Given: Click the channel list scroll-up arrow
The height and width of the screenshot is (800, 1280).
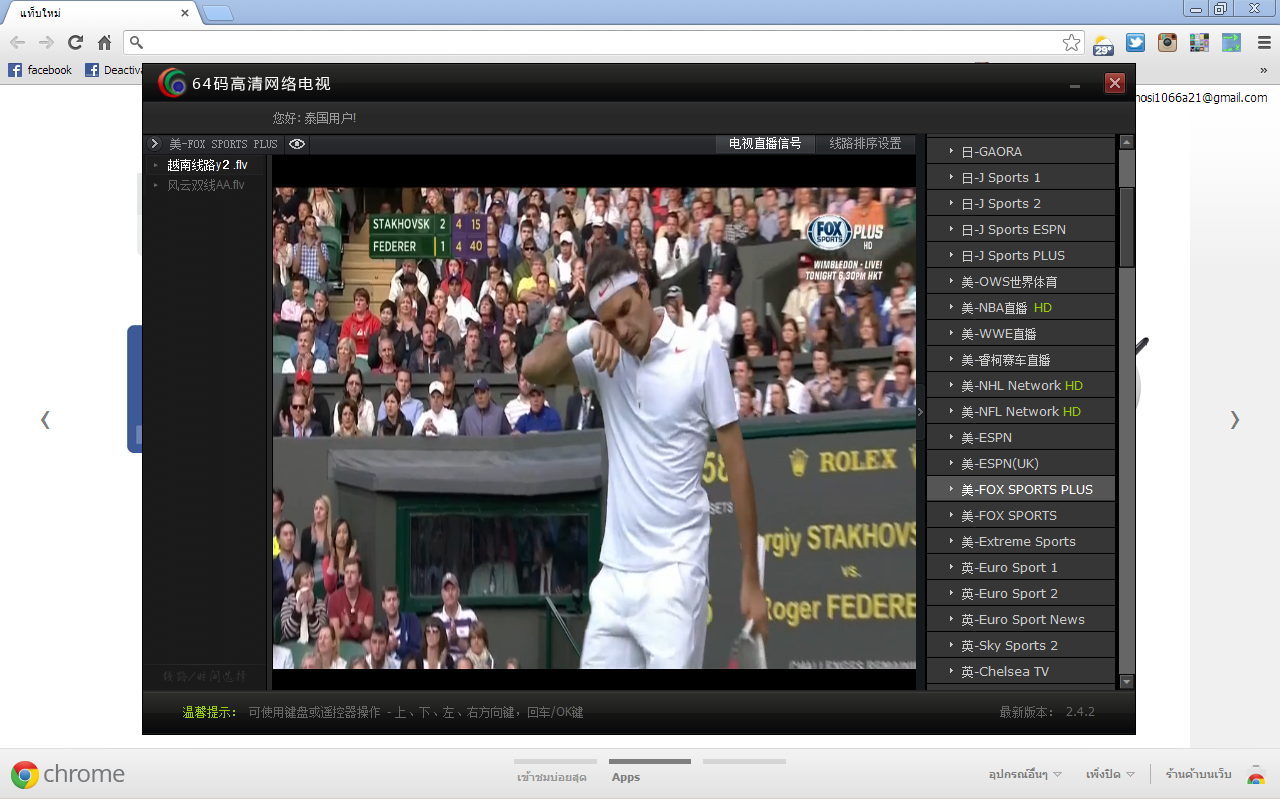Looking at the screenshot, I should click(x=1127, y=142).
